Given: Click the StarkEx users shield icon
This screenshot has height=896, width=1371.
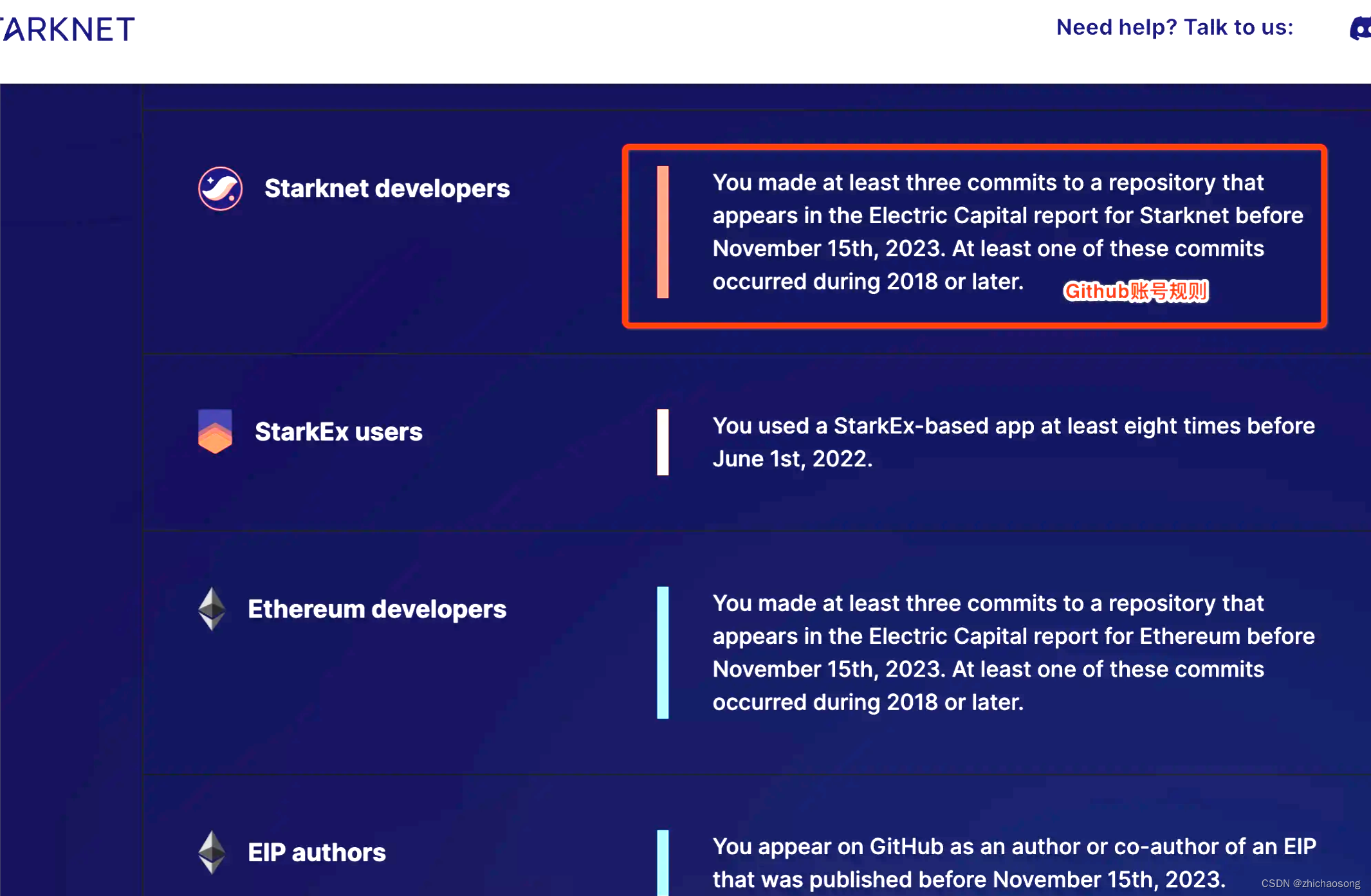Looking at the screenshot, I should [x=215, y=431].
